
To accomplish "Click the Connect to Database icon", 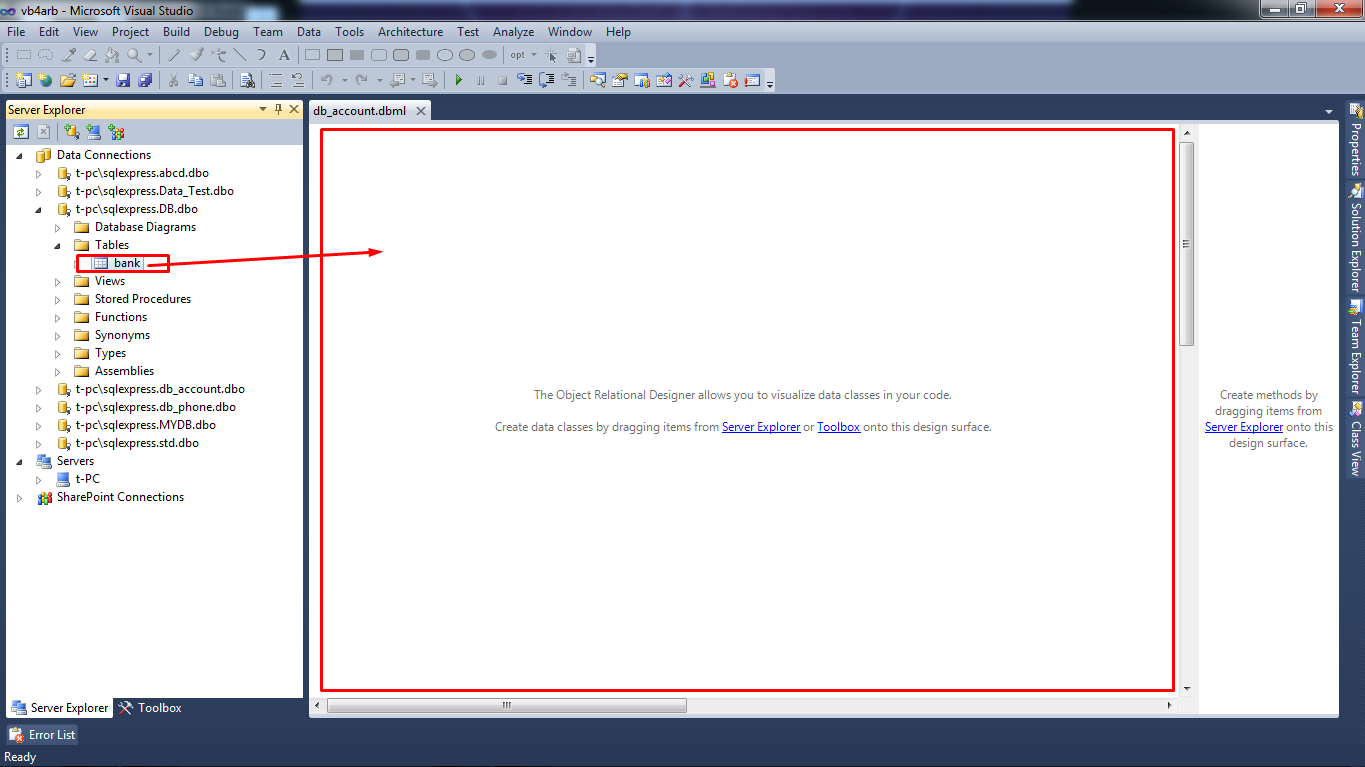I will [71, 131].
